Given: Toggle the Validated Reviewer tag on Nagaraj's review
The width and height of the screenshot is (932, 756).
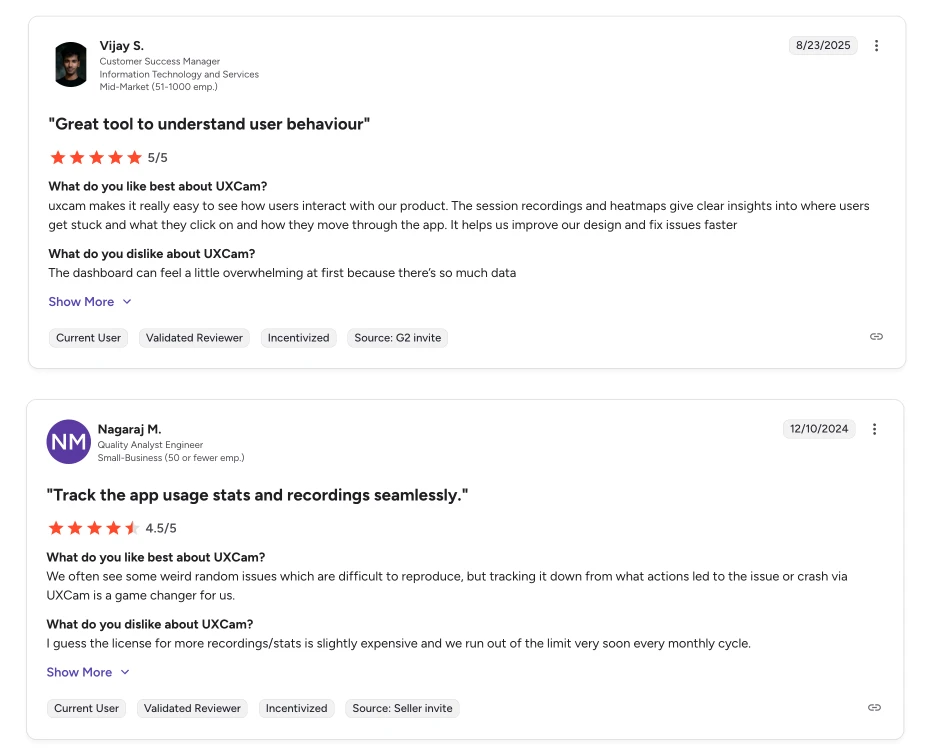Looking at the screenshot, I should pyautogui.click(x=191, y=708).
